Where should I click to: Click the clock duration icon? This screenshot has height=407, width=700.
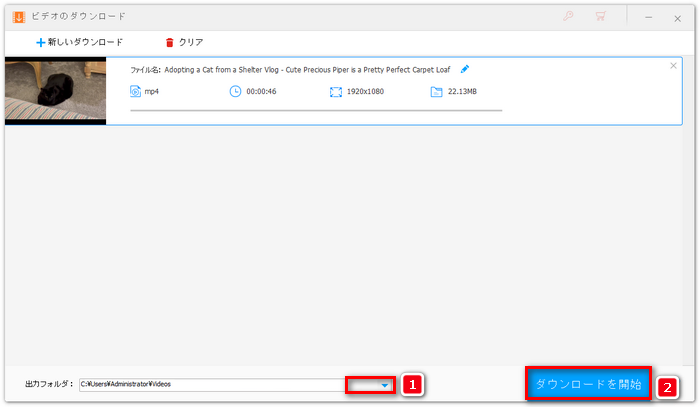[x=236, y=92]
